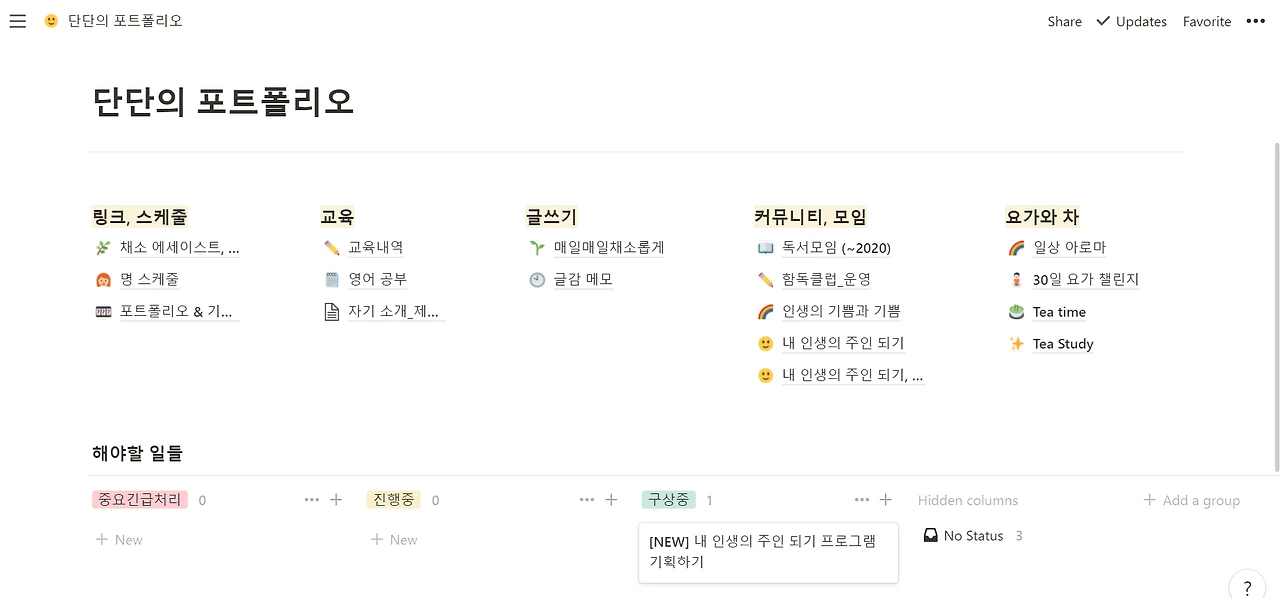Mark the page as Favorite
1280x598 pixels.
(1206, 21)
